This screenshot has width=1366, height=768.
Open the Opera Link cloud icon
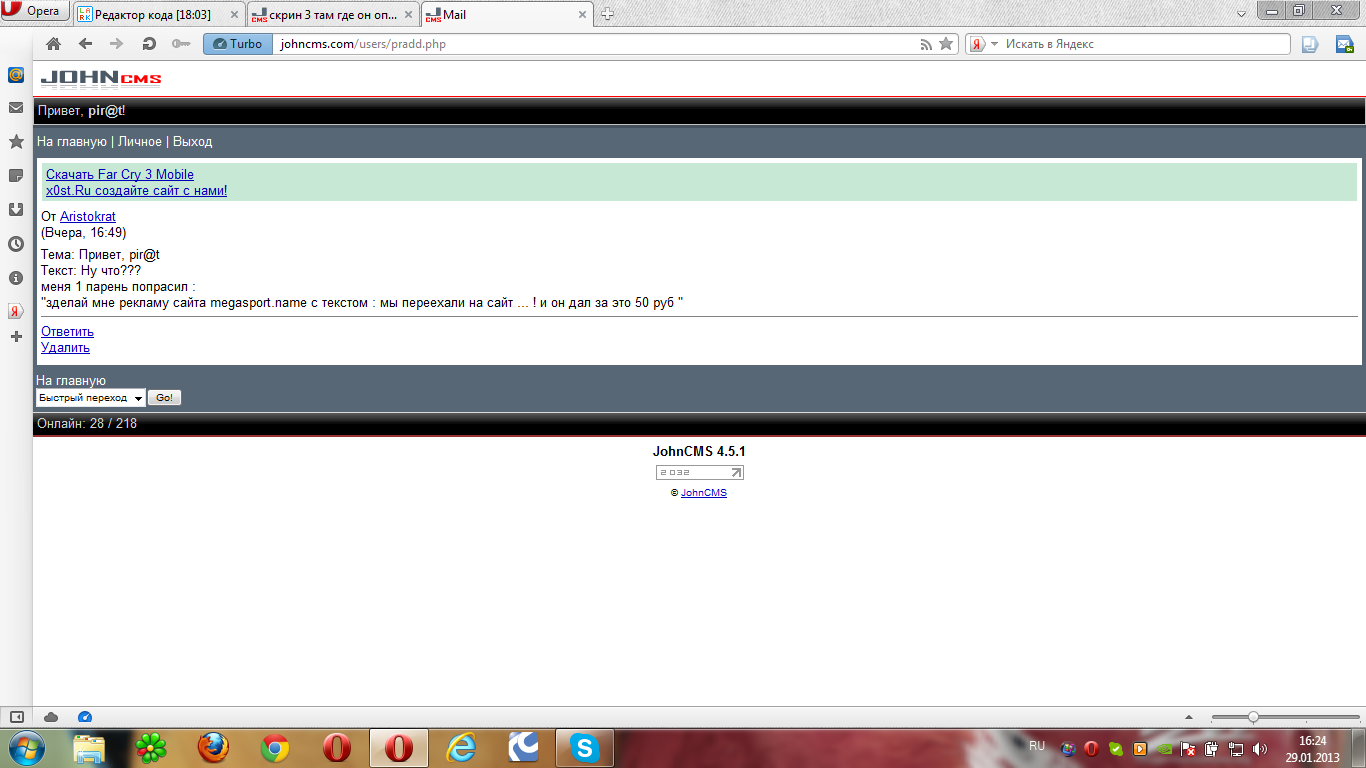51,717
